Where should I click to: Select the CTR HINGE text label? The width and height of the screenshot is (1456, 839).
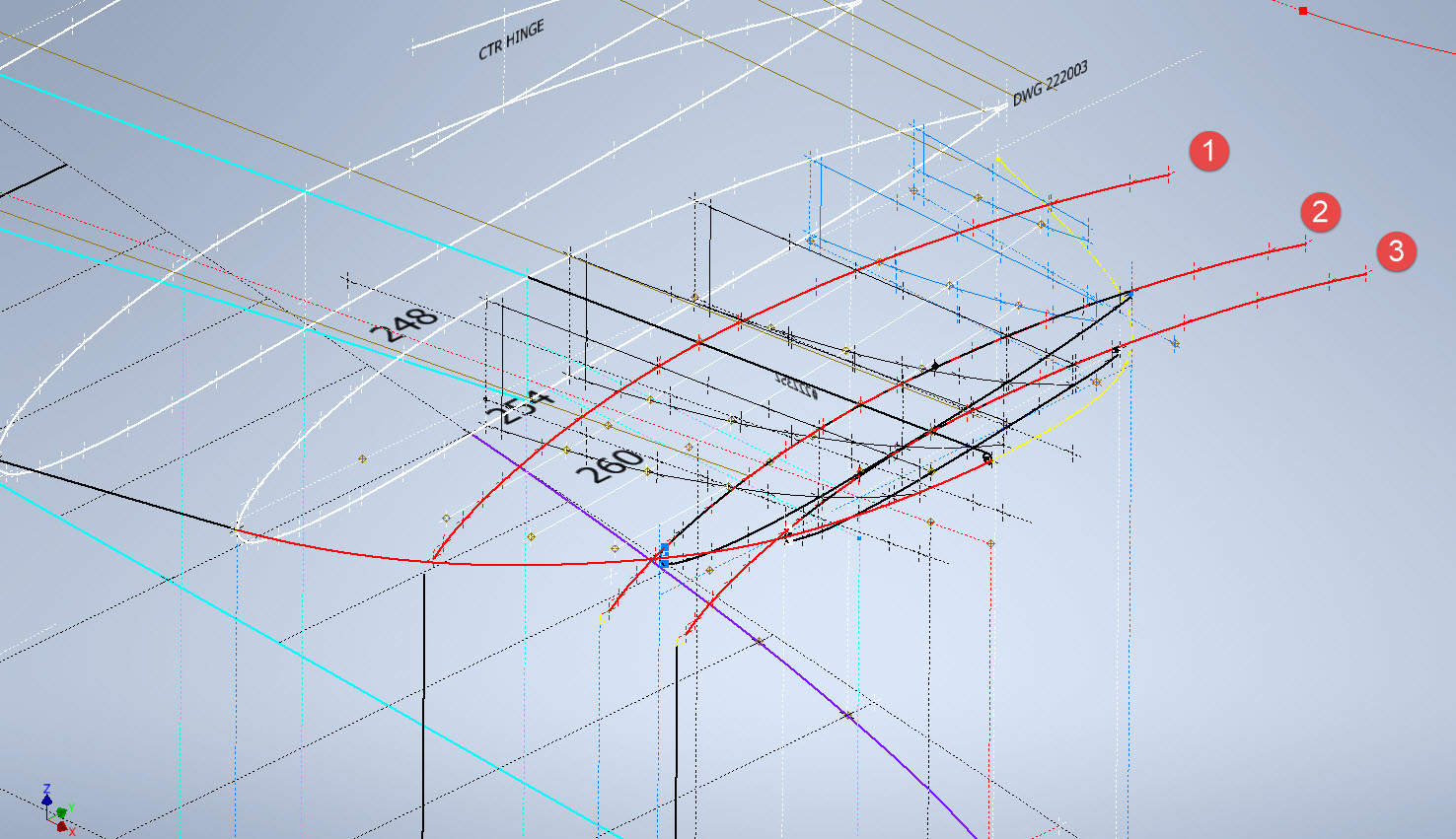(x=511, y=40)
